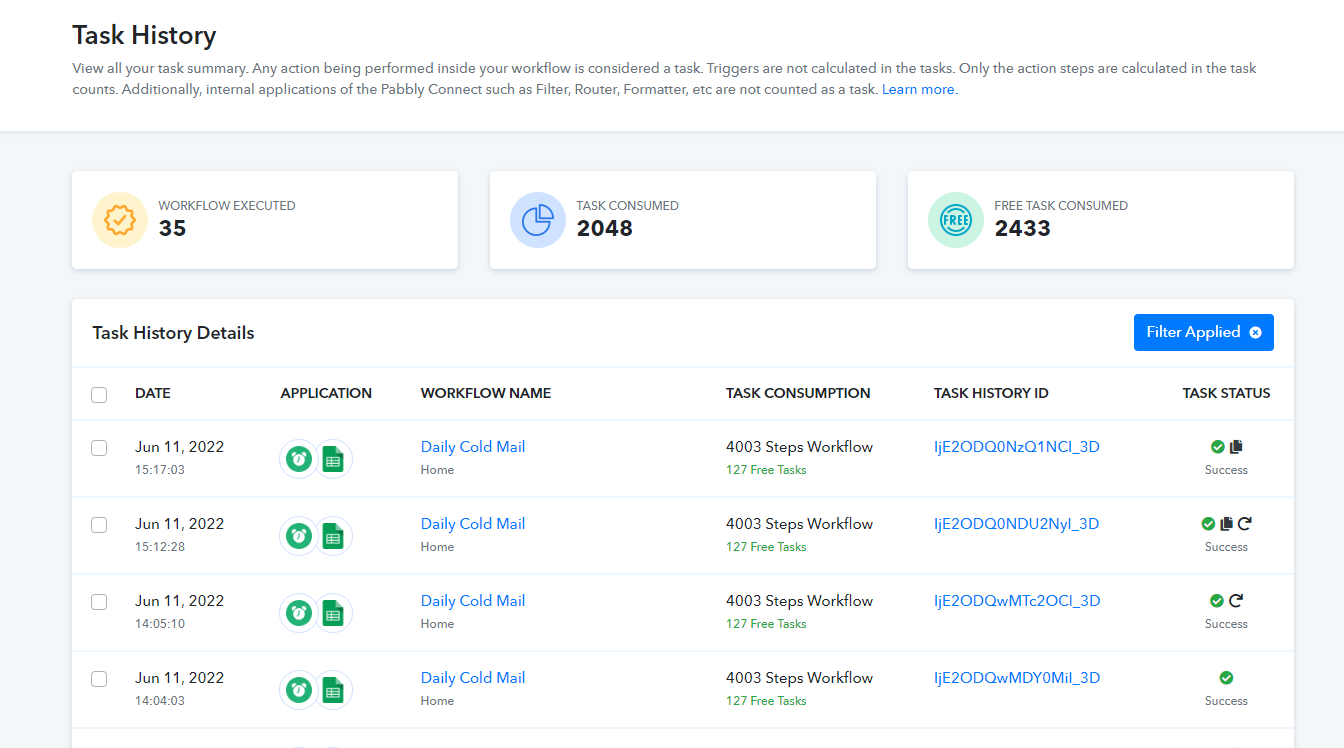This screenshot has height=748, width=1344.
Task: Open task history ID IjE2ODQwMTc2OCI_3D
Action: [x=1017, y=601]
